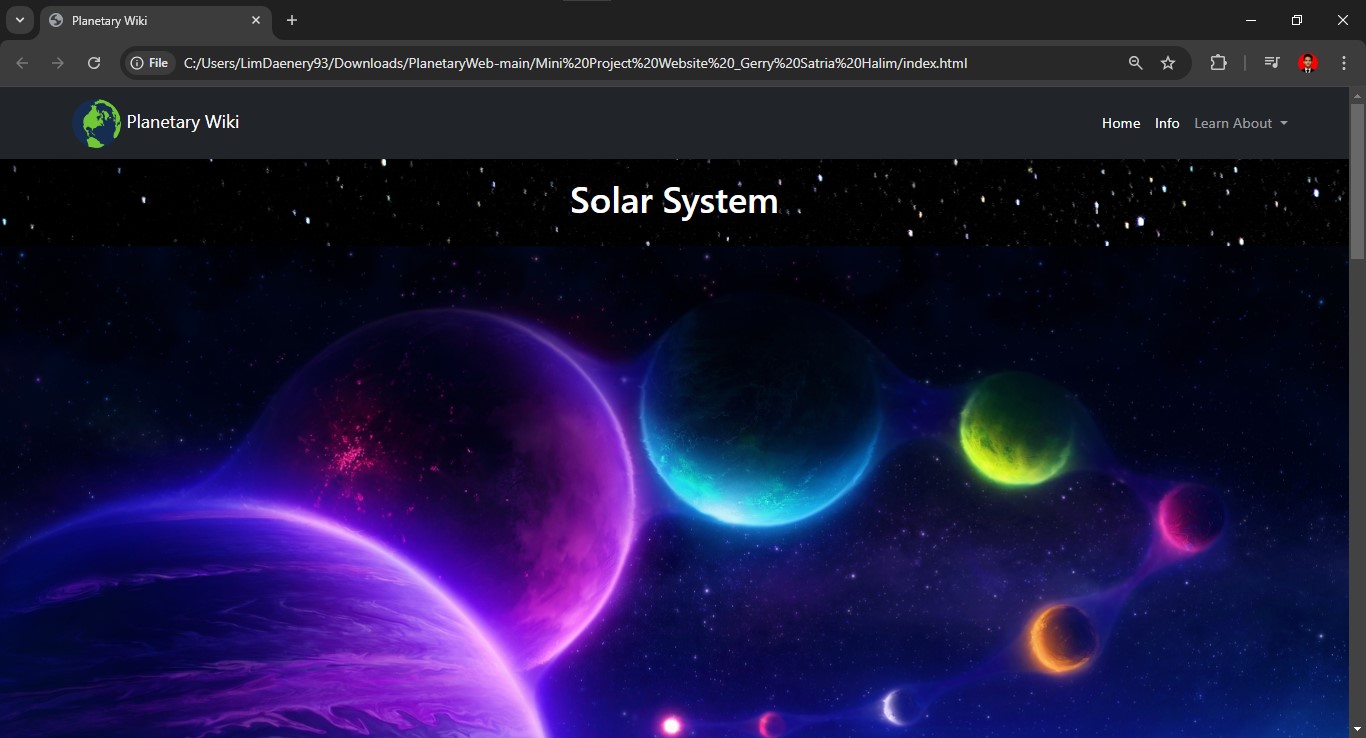The height and width of the screenshot is (738, 1366).
Task: Open the browser Extensions puzzle icon
Action: point(1218,62)
